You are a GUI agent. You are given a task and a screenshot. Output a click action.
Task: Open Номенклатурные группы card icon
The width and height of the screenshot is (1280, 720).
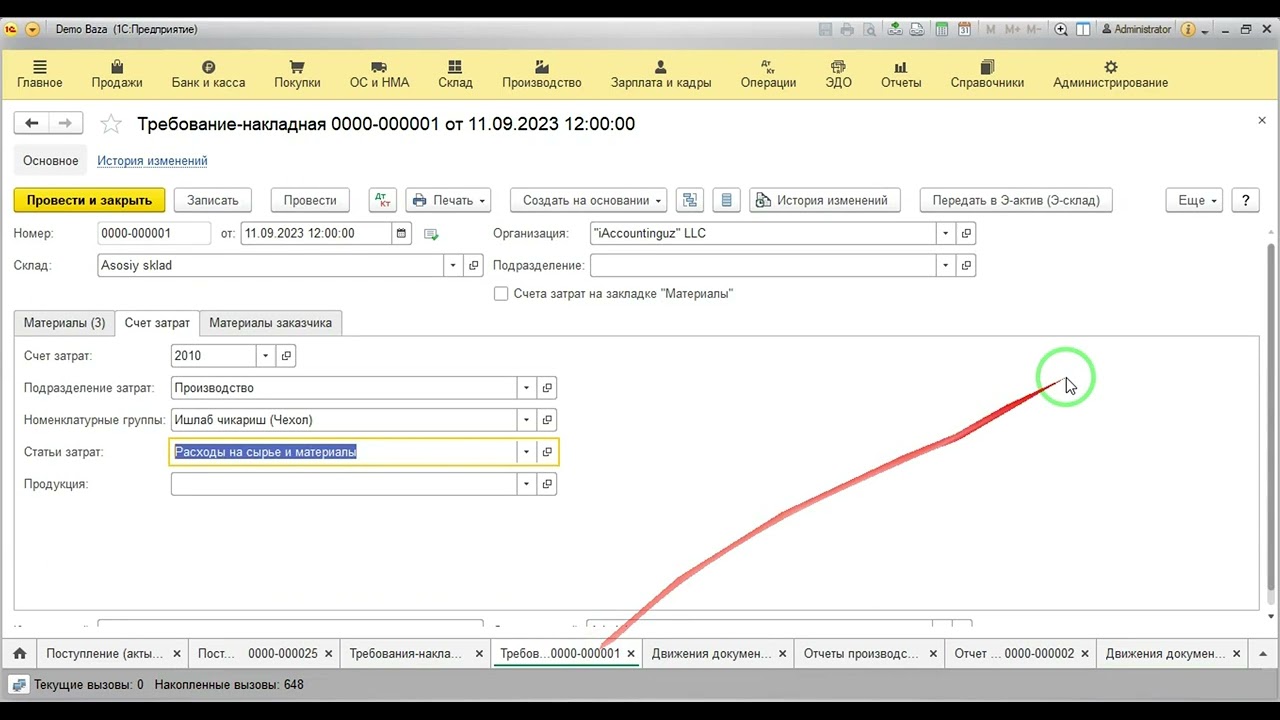pyautogui.click(x=547, y=419)
